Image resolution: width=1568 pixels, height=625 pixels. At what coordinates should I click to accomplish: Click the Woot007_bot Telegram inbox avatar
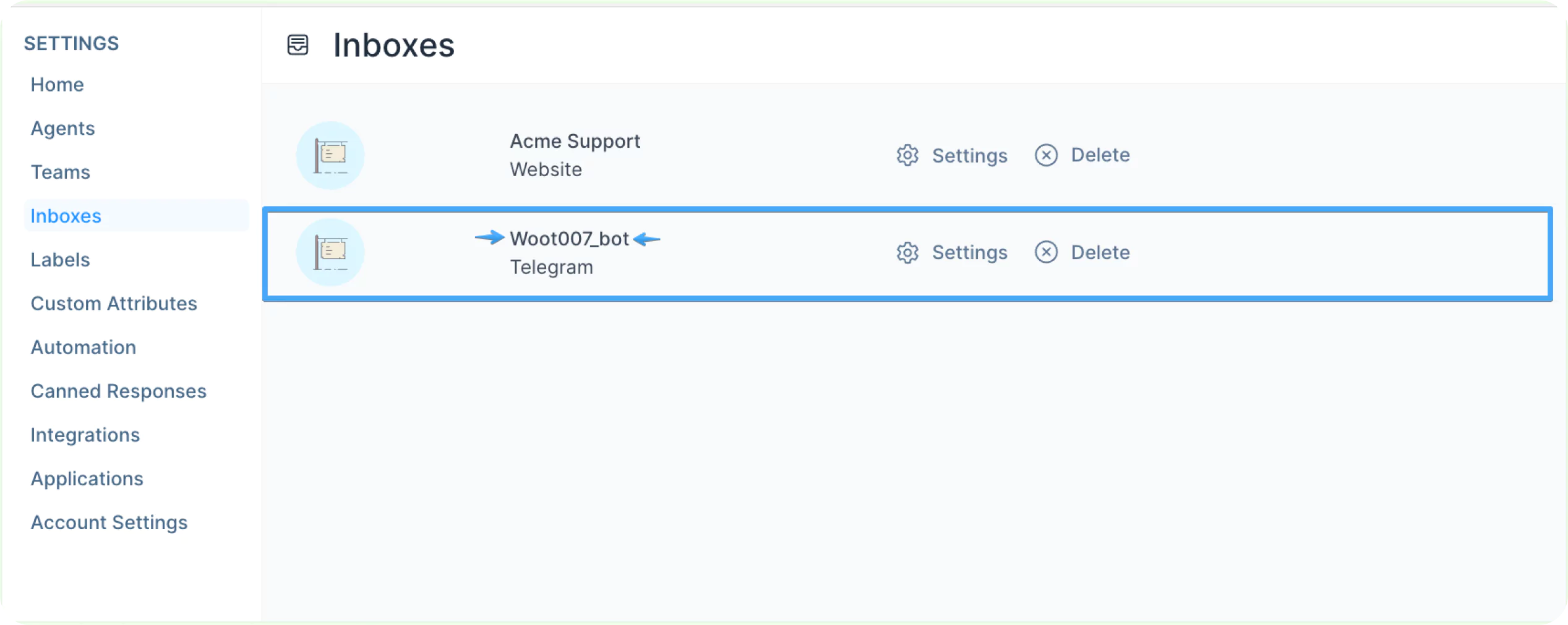tap(330, 252)
